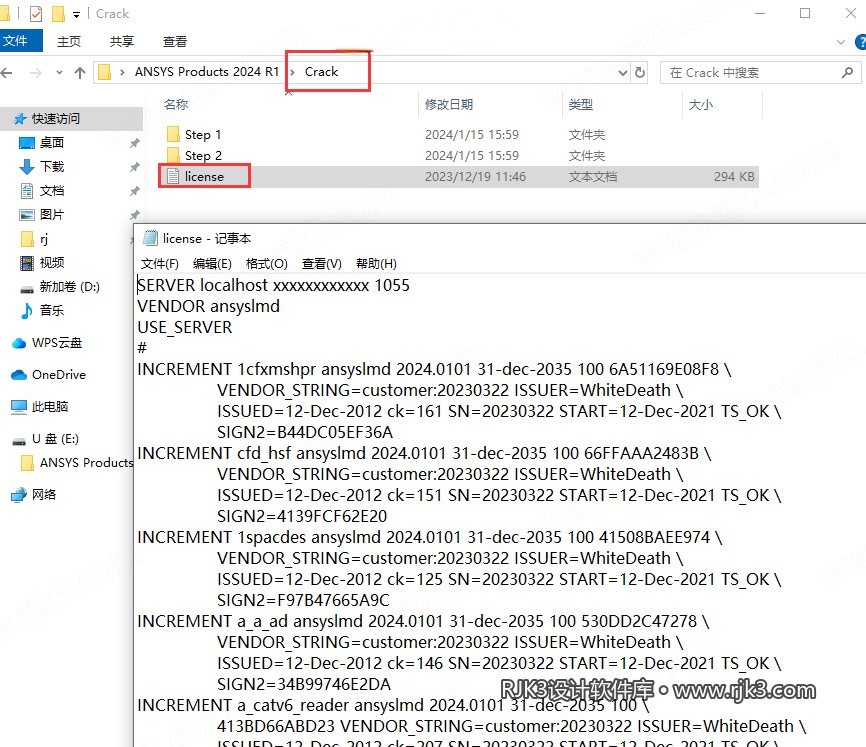The image size is (866, 747).
Task: Unpin 文档 using its pin icon
Action: pos(134,192)
